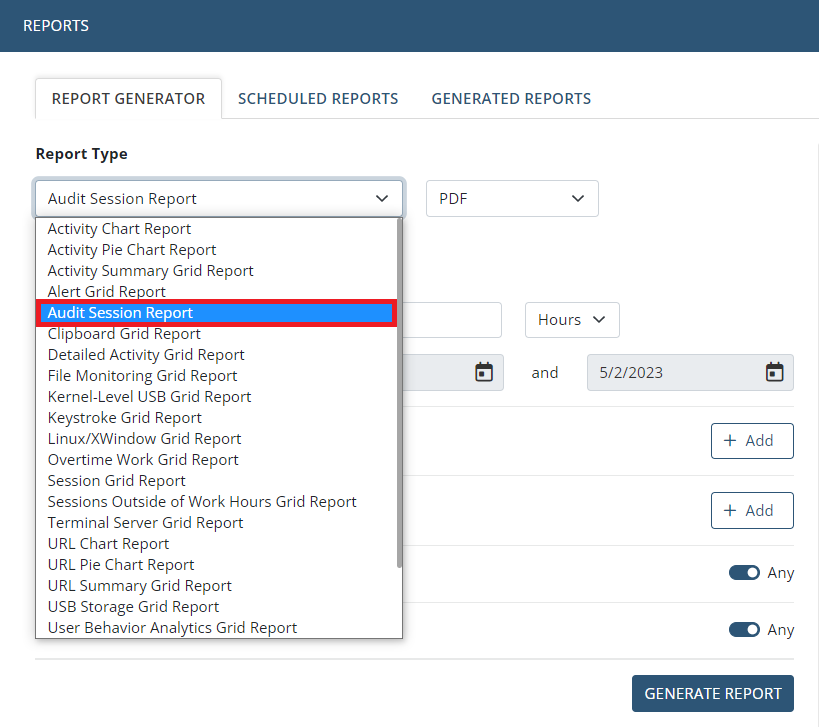Screen dimensions: 819x727
Task: Click the 5/2/2023 end date field
Action: coord(670,372)
